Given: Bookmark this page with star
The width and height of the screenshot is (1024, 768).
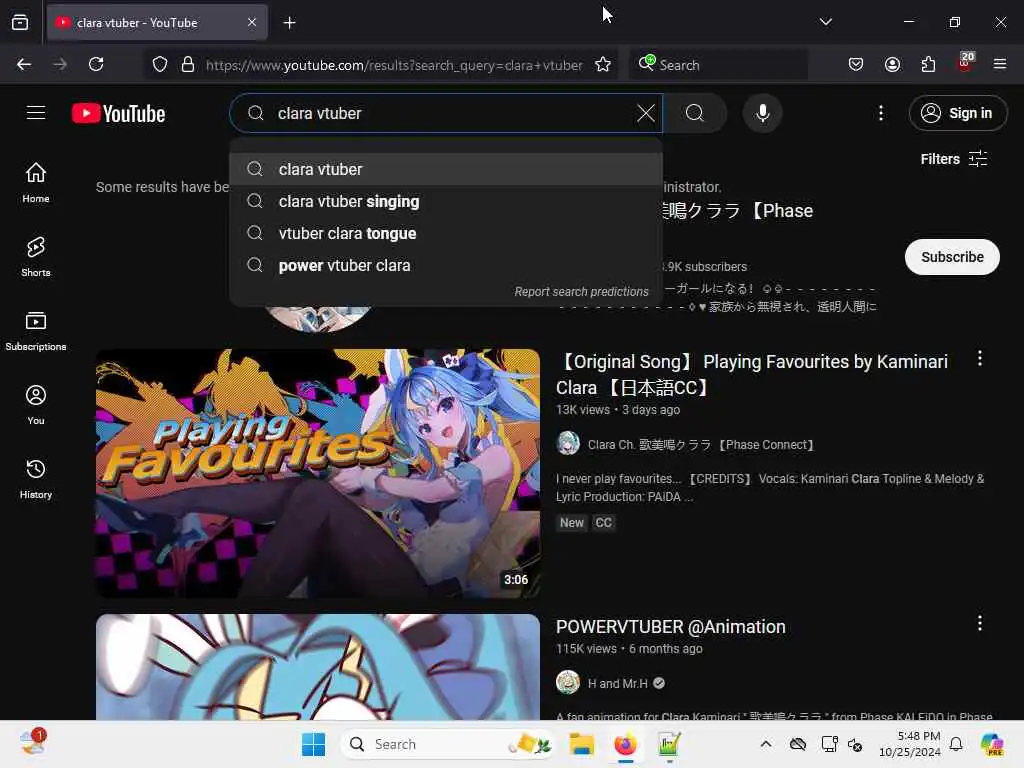Looking at the screenshot, I should pyautogui.click(x=603, y=64).
